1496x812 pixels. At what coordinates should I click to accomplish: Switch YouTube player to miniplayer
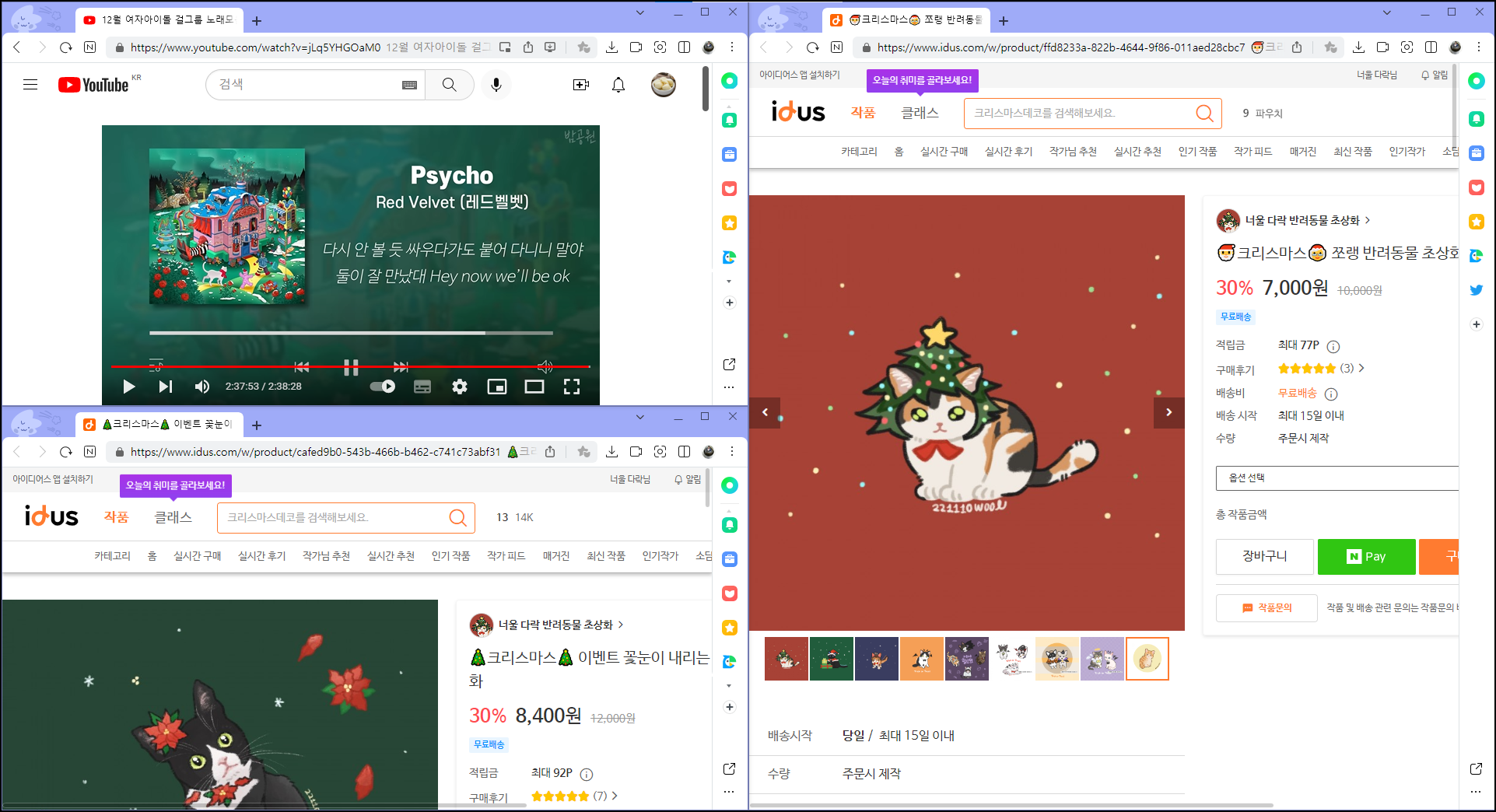click(497, 387)
